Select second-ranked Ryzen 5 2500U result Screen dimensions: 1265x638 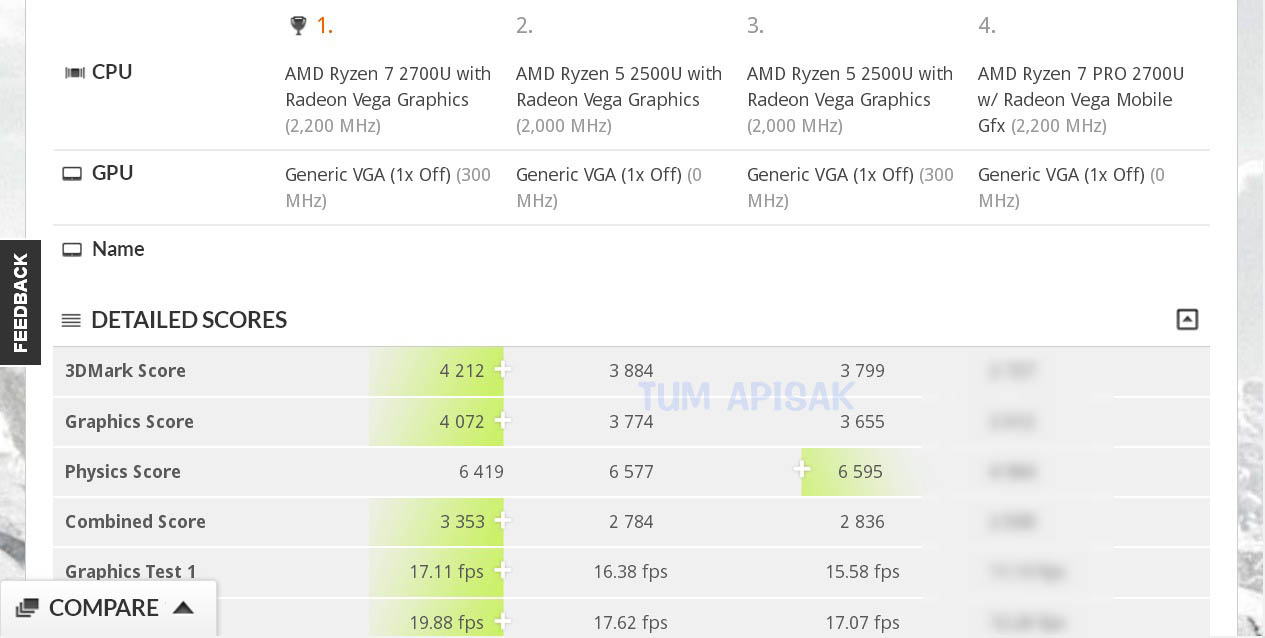click(x=618, y=87)
